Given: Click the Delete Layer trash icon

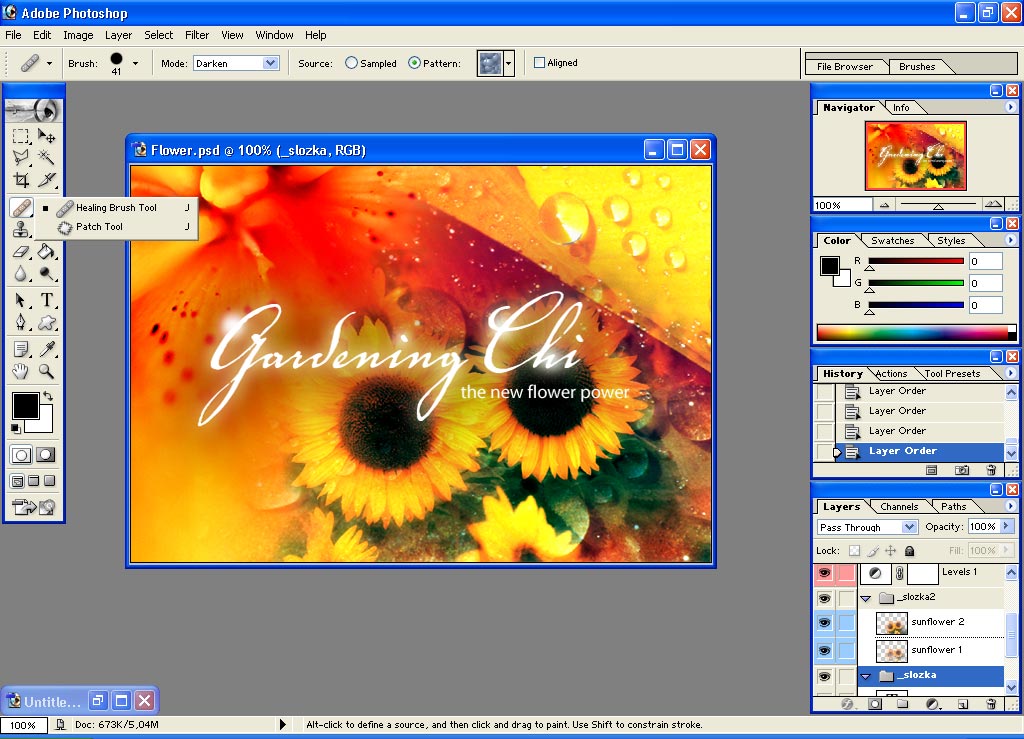Looking at the screenshot, I should (x=992, y=704).
